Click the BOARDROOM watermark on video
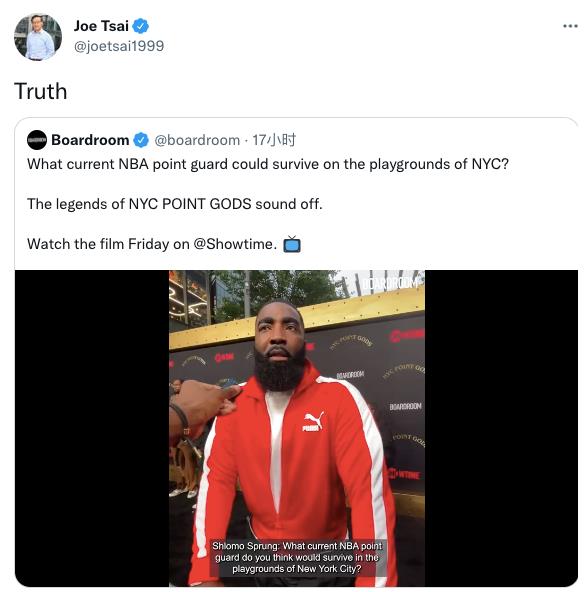This screenshot has width=588, height=592. point(390,284)
